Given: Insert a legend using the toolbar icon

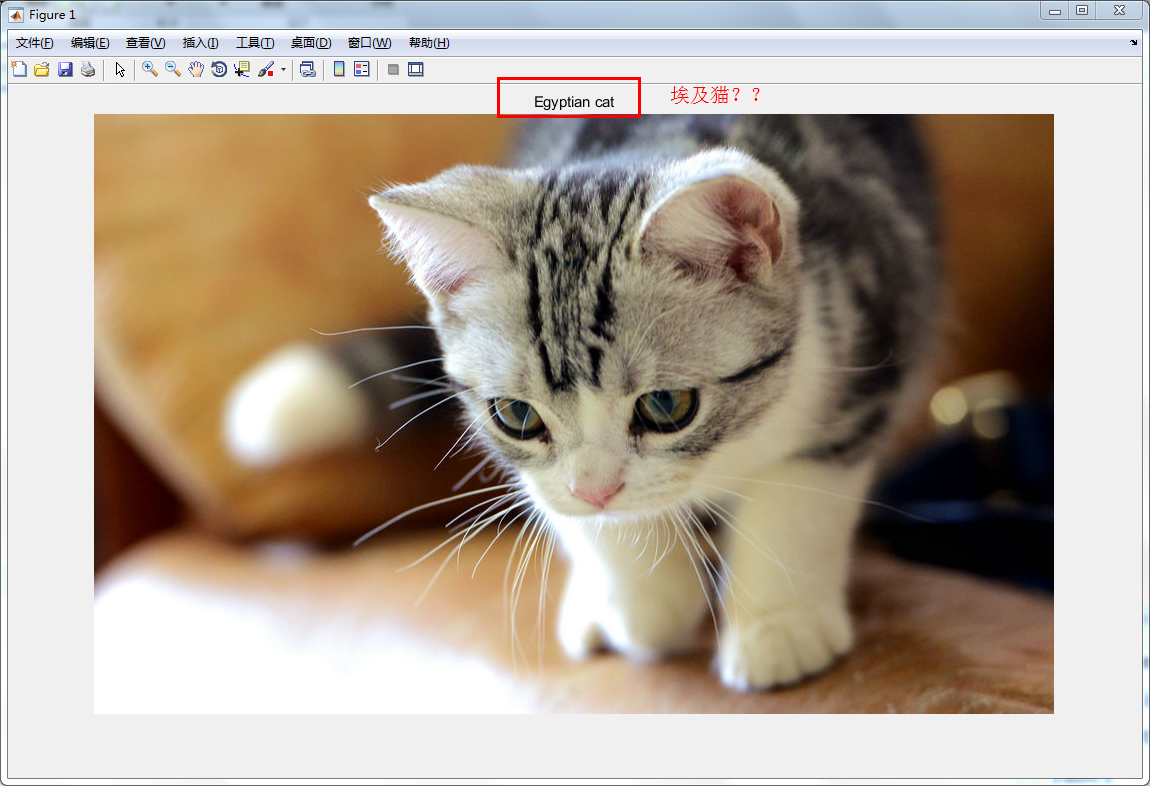Looking at the screenshot, I should pos(362,69).
